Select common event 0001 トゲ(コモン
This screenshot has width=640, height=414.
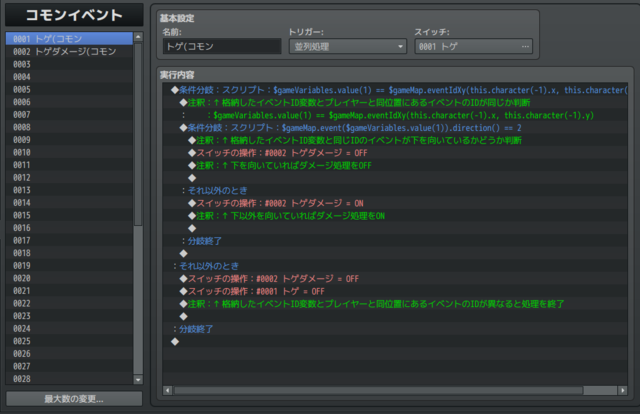tap(69, 39)
